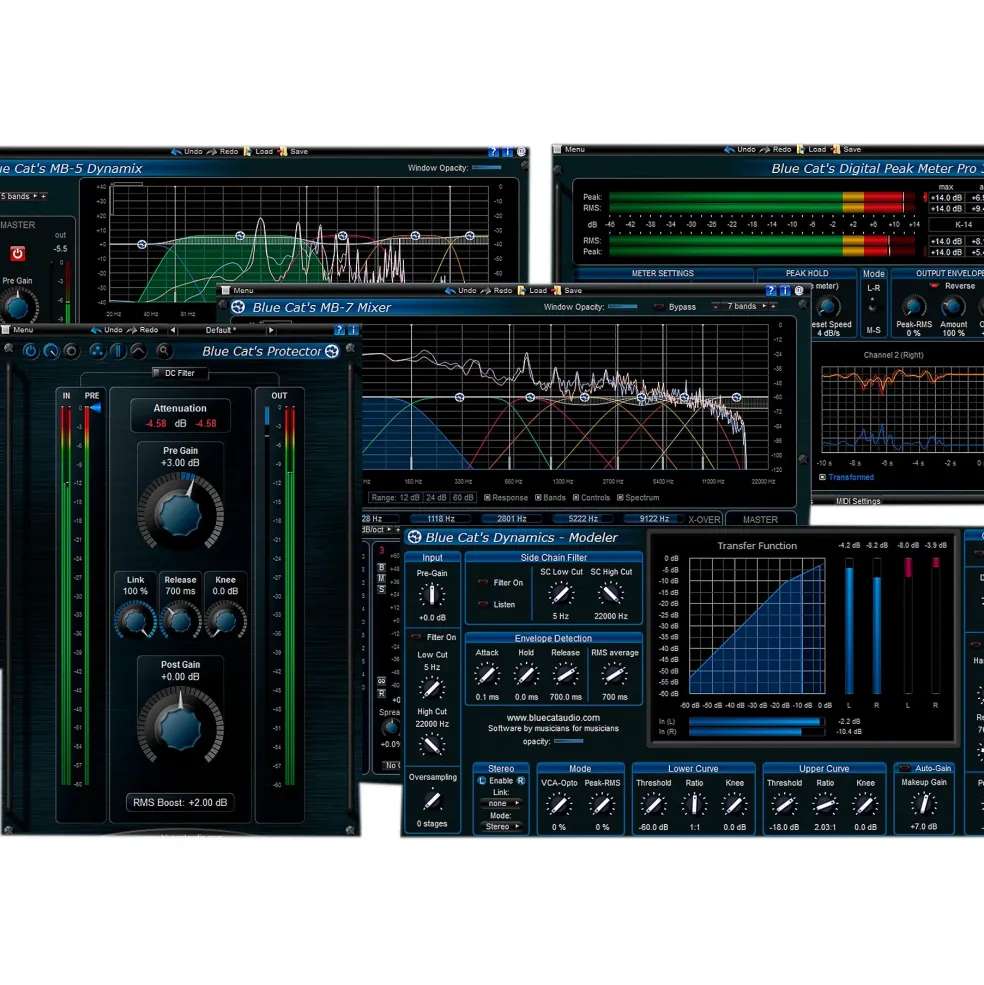
Task: Open the help icon in MB-7 Mixer
Action: tap(771, 290)
